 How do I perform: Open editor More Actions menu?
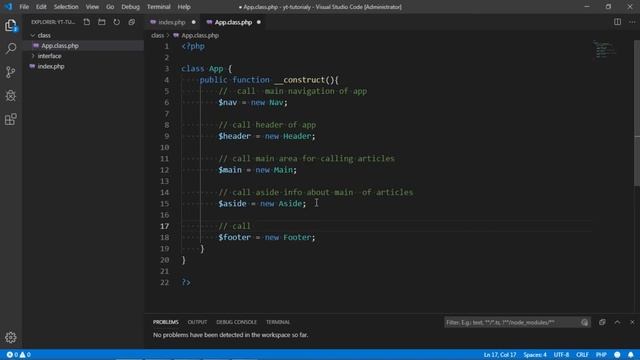tap(632, 22)
